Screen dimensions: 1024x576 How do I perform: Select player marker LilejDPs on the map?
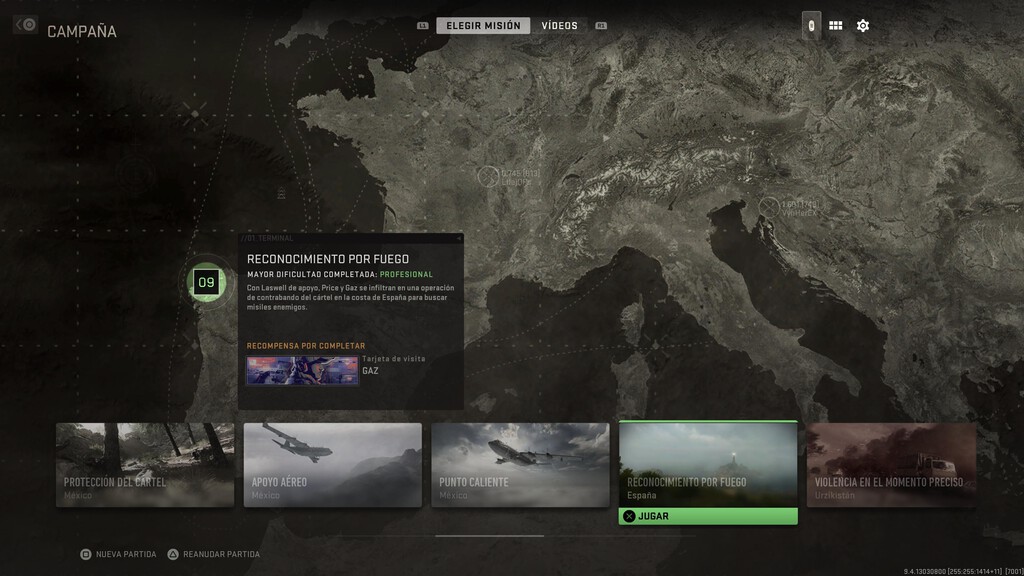(491, 176)
